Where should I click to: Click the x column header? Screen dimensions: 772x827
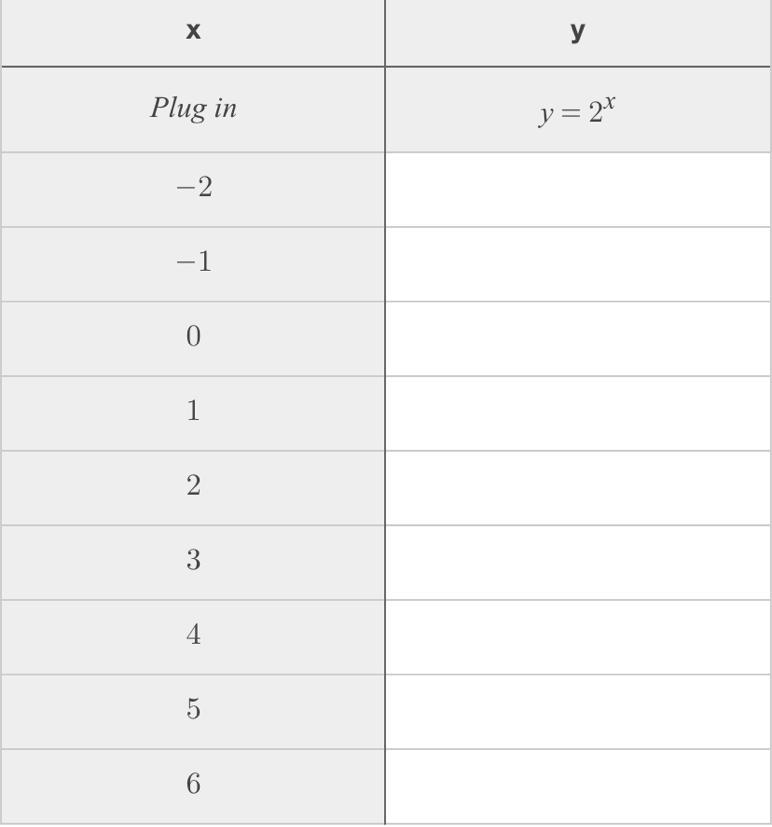pos(193,32)
